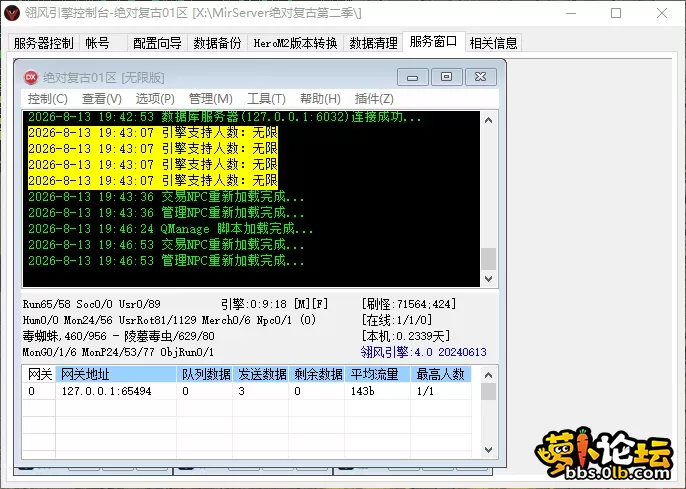The width and height of the screenshot is (686, 489).
Task: Click the 队列数据 column header
Action: 205,374
